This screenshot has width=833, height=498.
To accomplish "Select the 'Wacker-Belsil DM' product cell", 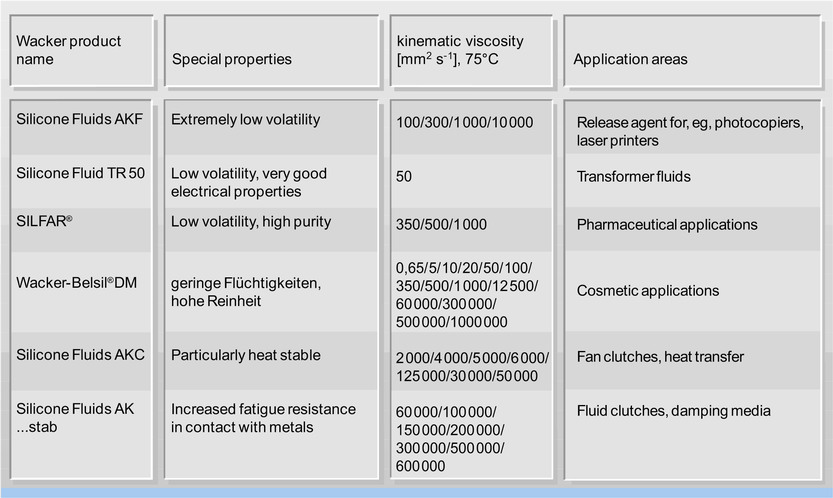I will click(x=81, y=292).
